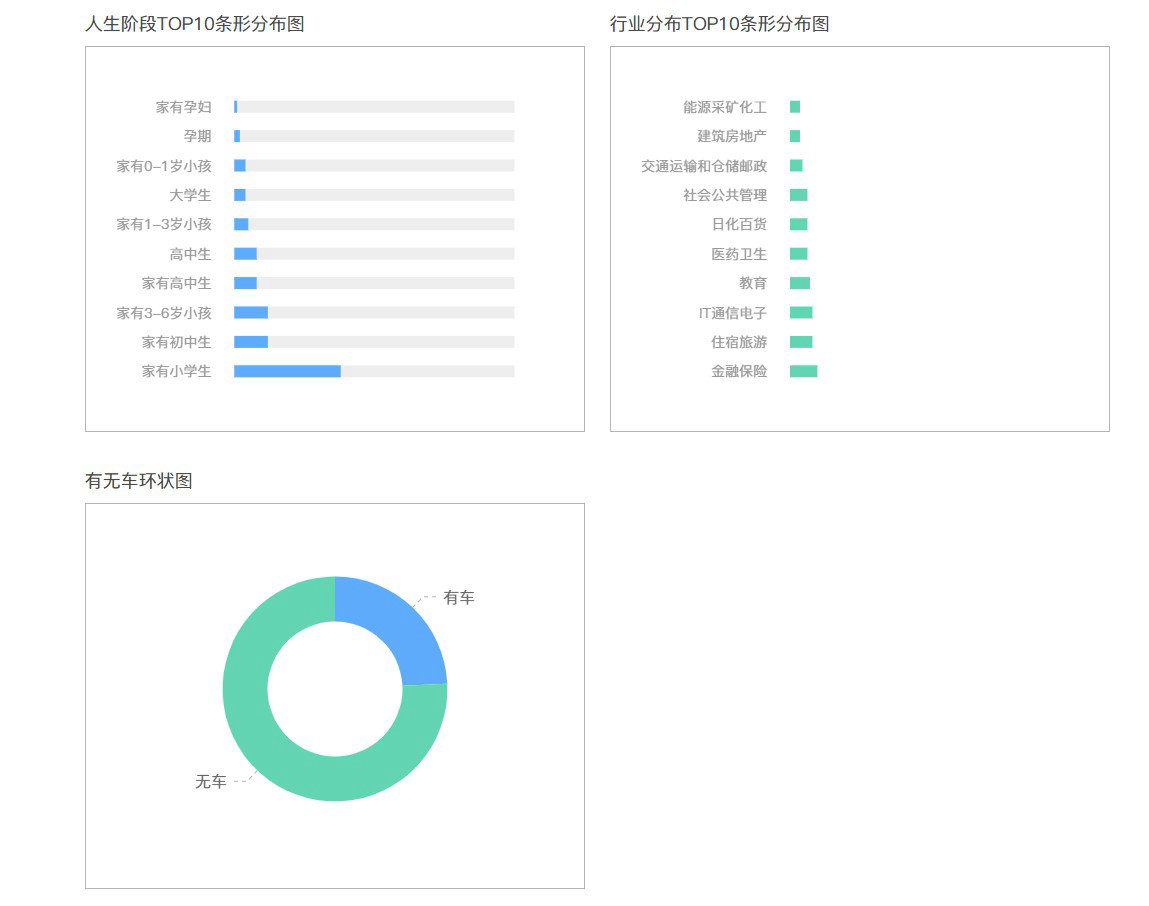
Task: Select the 住宿旅游 industry bar
Action: point(801,342)
